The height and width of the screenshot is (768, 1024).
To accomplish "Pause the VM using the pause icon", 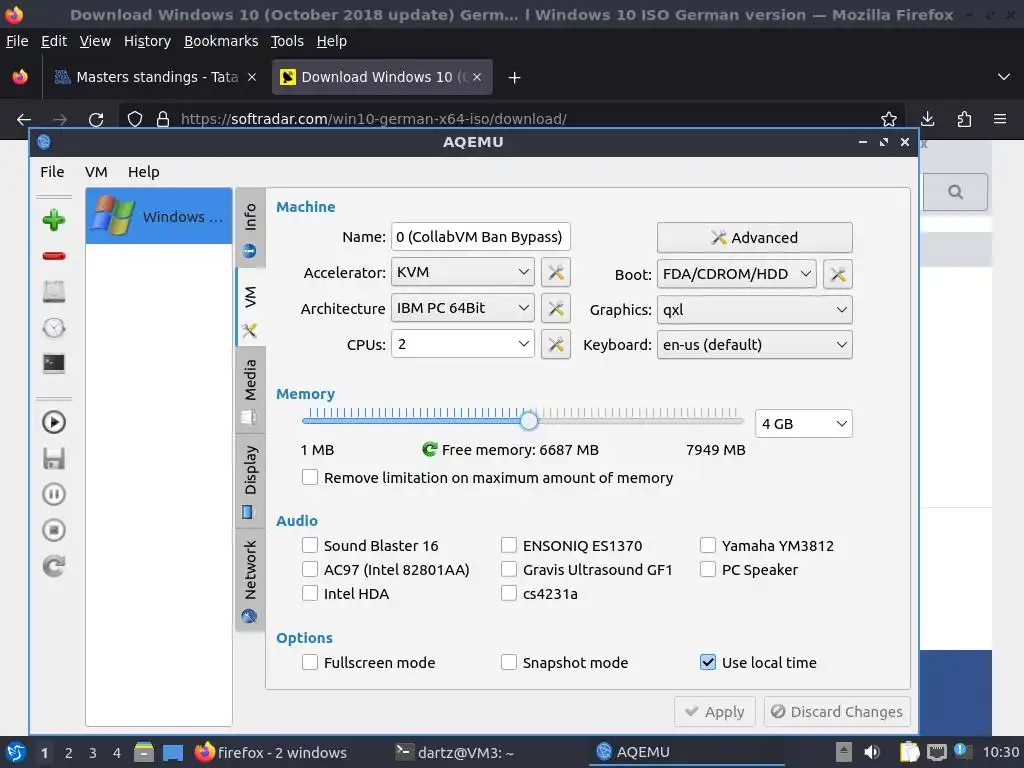I will tap(54, 494).
